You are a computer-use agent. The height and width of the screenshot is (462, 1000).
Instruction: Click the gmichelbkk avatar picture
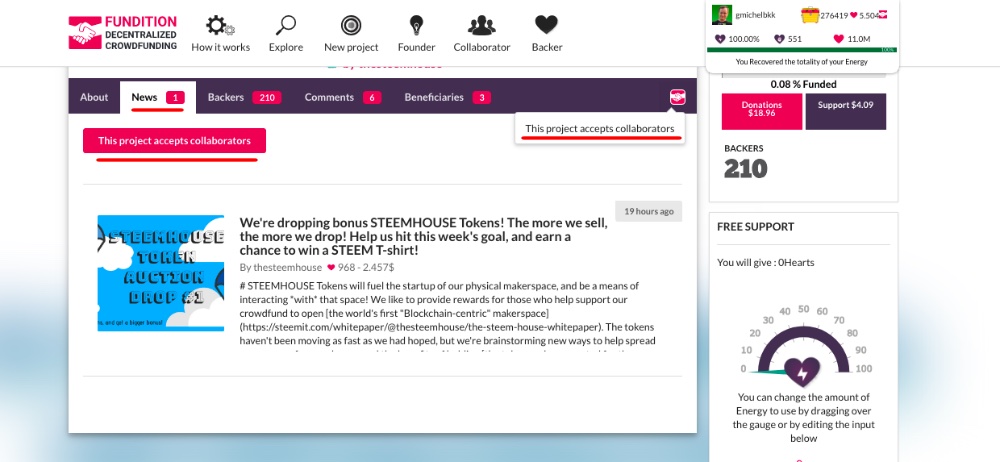[x=721, y=15]
